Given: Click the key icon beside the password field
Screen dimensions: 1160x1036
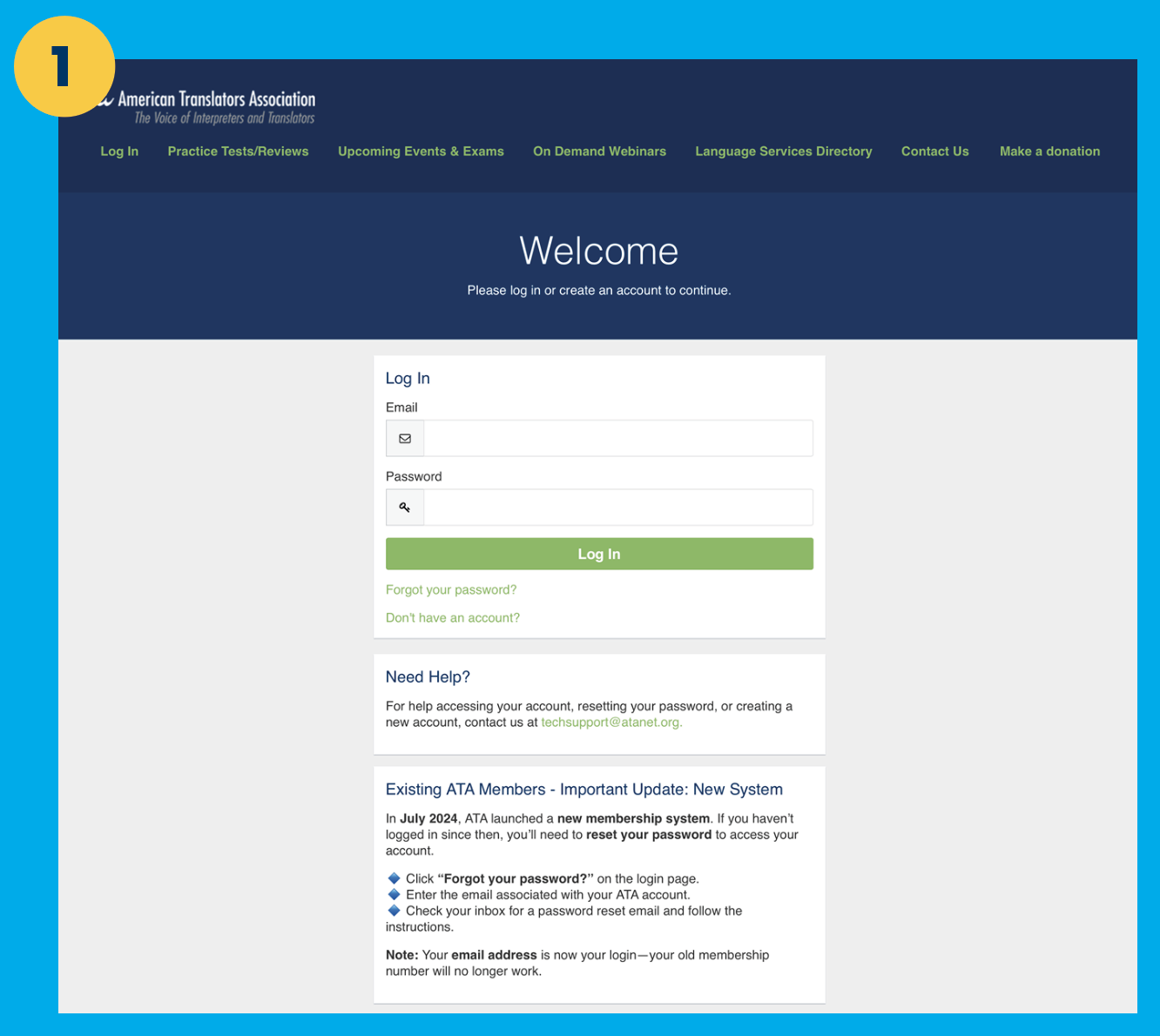Looking at the screenshot, I should [x=404, y=507].
